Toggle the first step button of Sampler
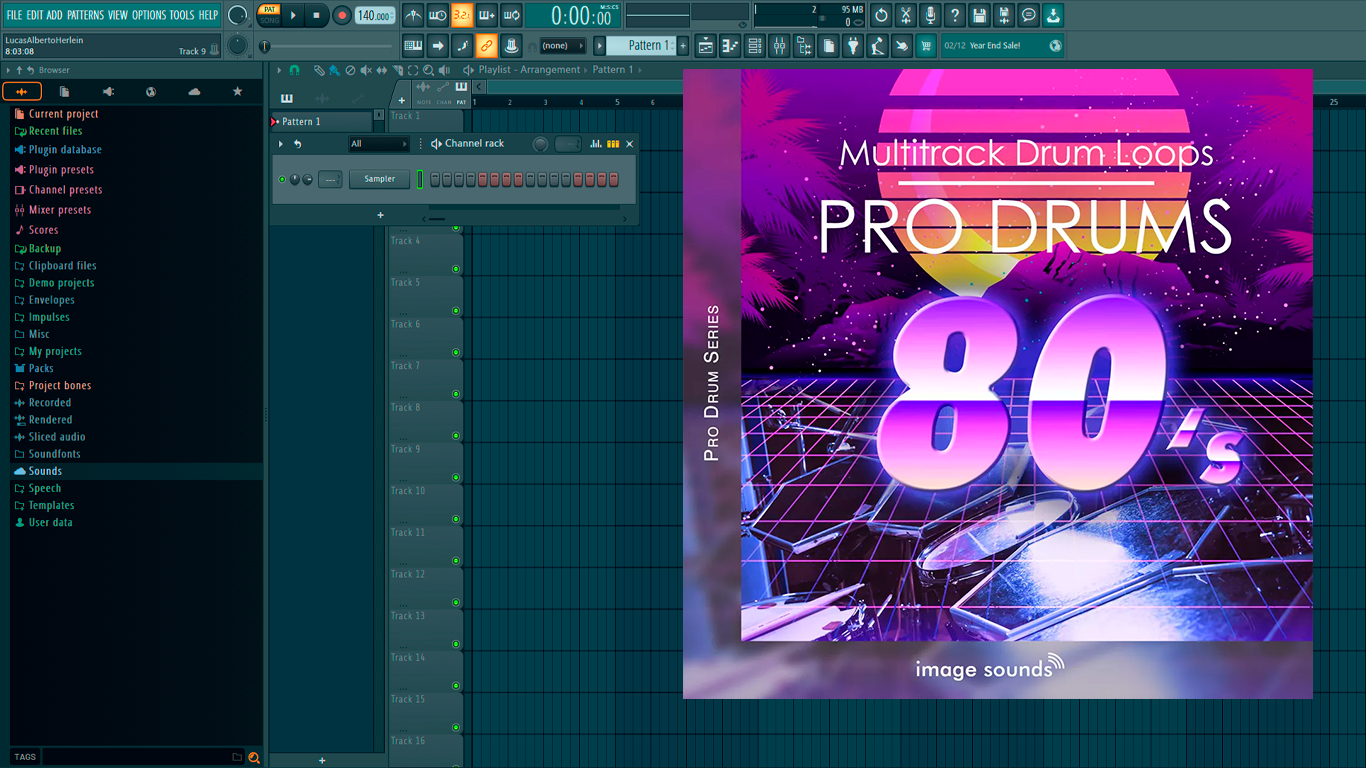Viewport: 1366px width, 768px height. (435, 180)
